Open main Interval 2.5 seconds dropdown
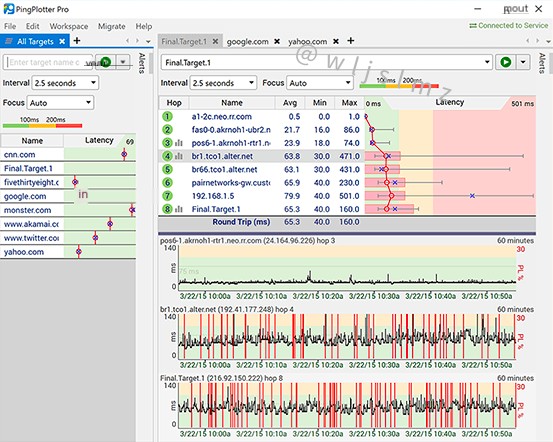553x442 pixels. click(223, 83)
